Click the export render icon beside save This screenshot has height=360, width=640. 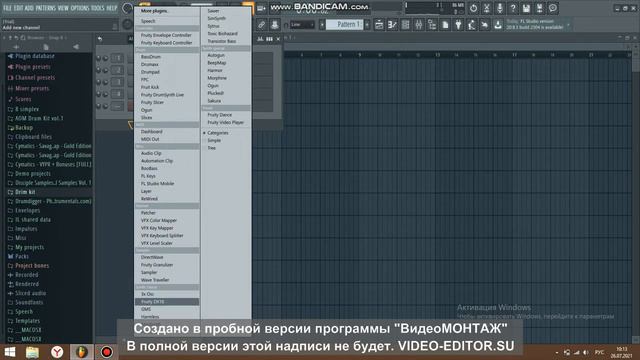pyautogui.click(x=540, y=8)
